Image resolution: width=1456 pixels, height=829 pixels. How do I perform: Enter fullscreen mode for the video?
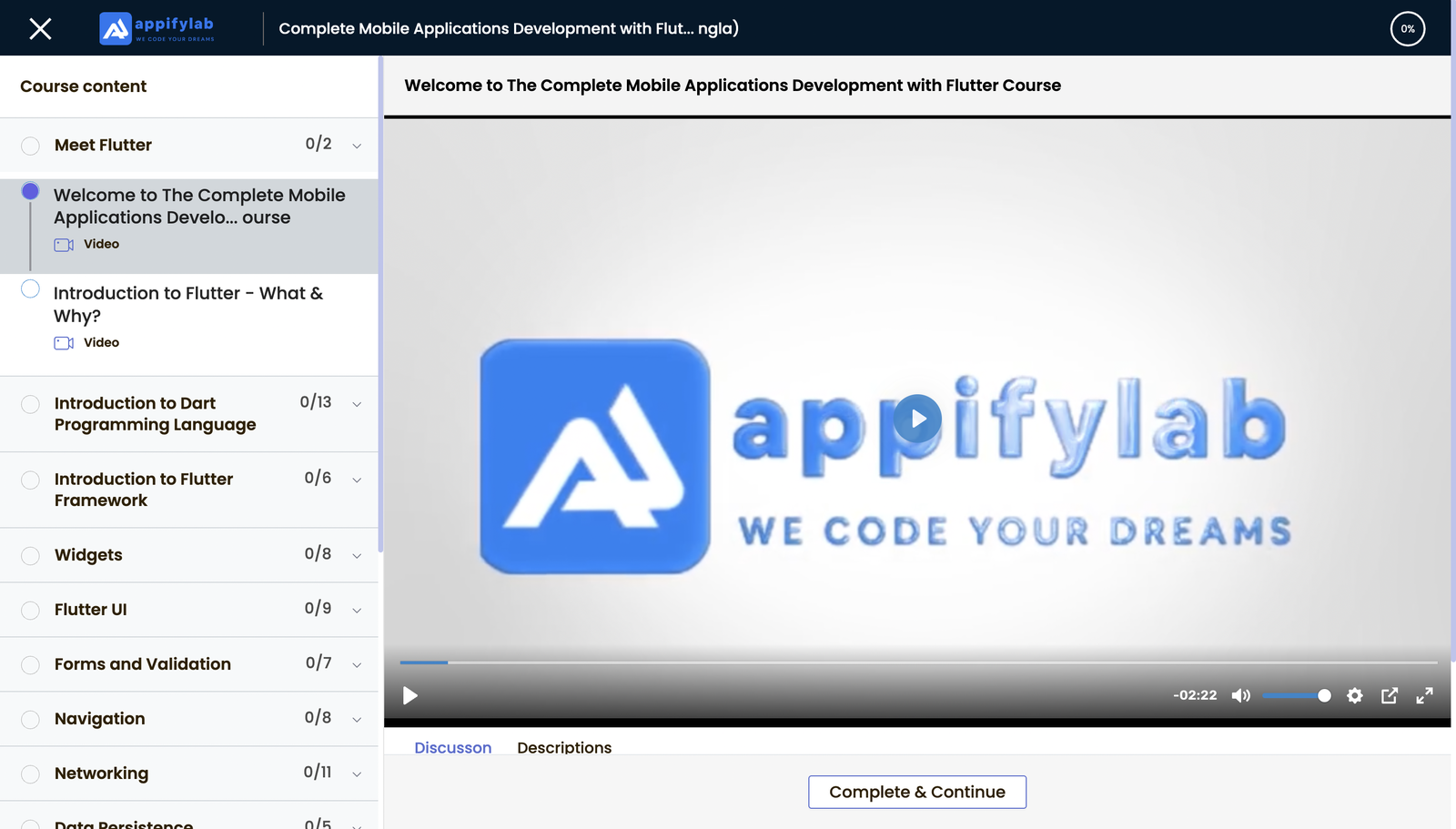pyautogui.click(x=1424, y=695)
